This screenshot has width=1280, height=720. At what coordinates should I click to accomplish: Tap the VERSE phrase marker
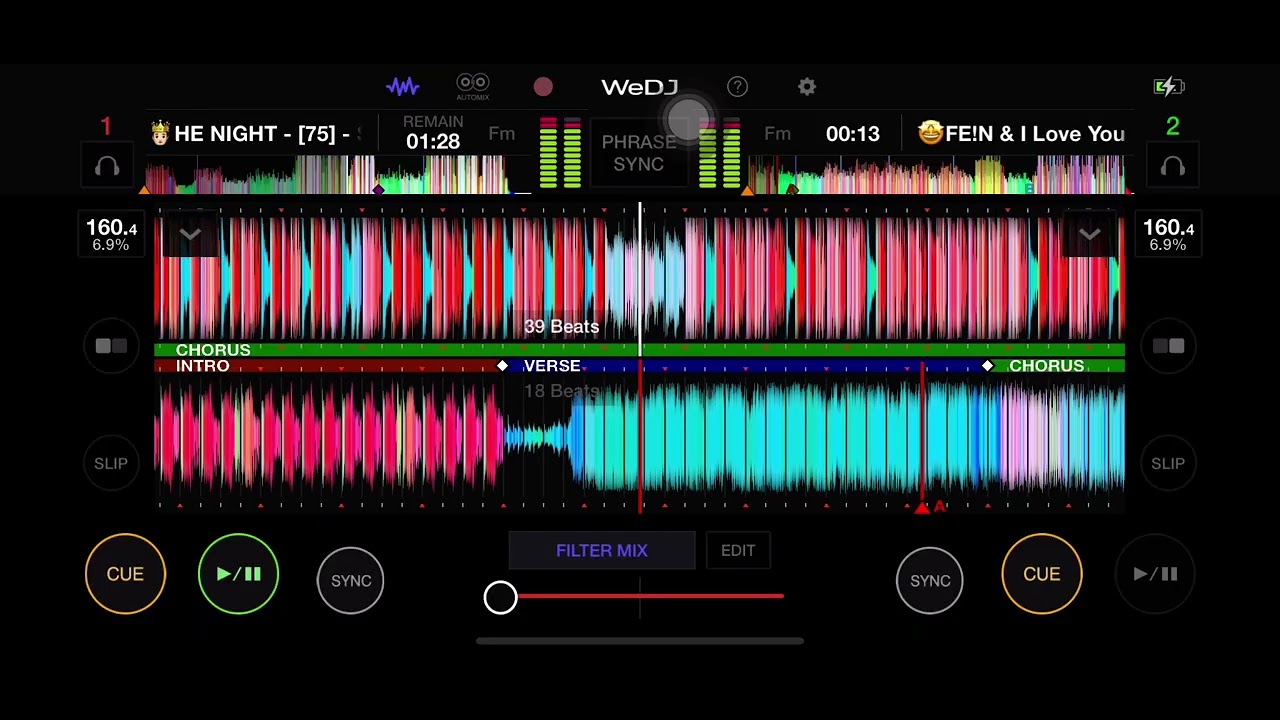552,366
